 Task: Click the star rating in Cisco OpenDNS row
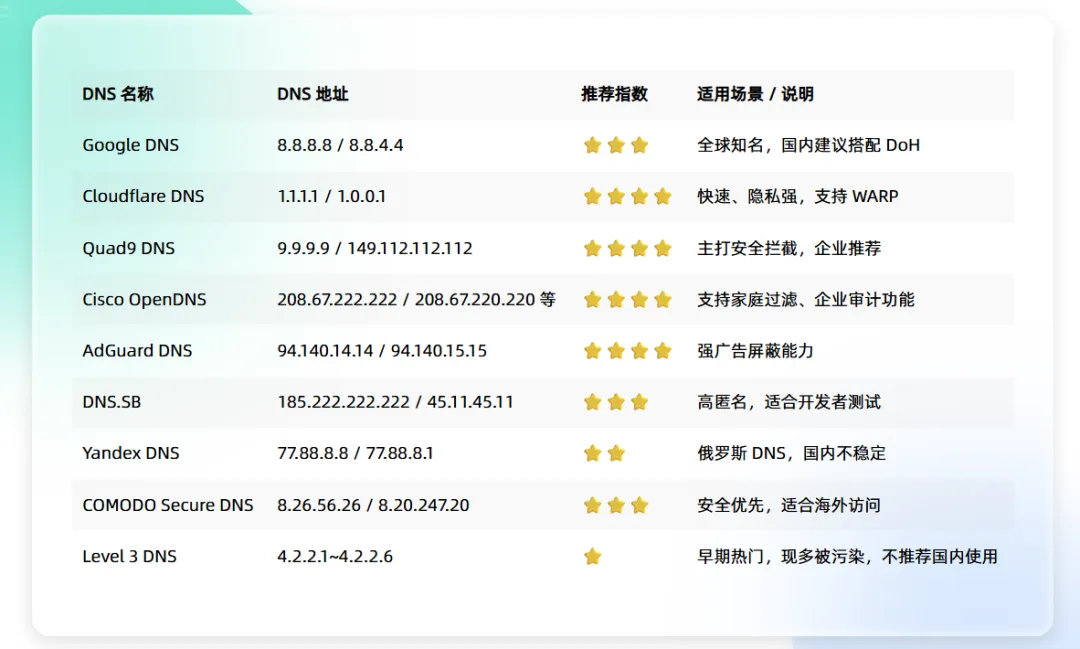[627, 300]
